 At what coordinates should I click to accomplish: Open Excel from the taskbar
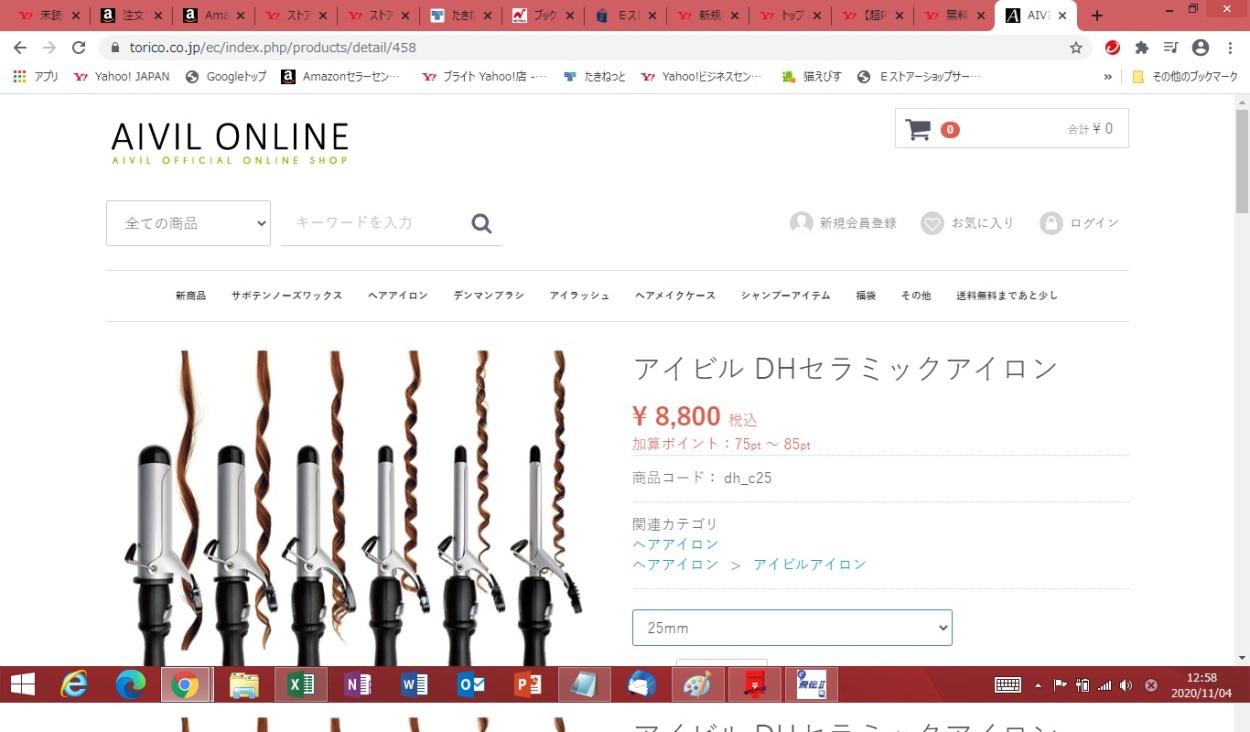pyautogui.click(x=300, y=685)
